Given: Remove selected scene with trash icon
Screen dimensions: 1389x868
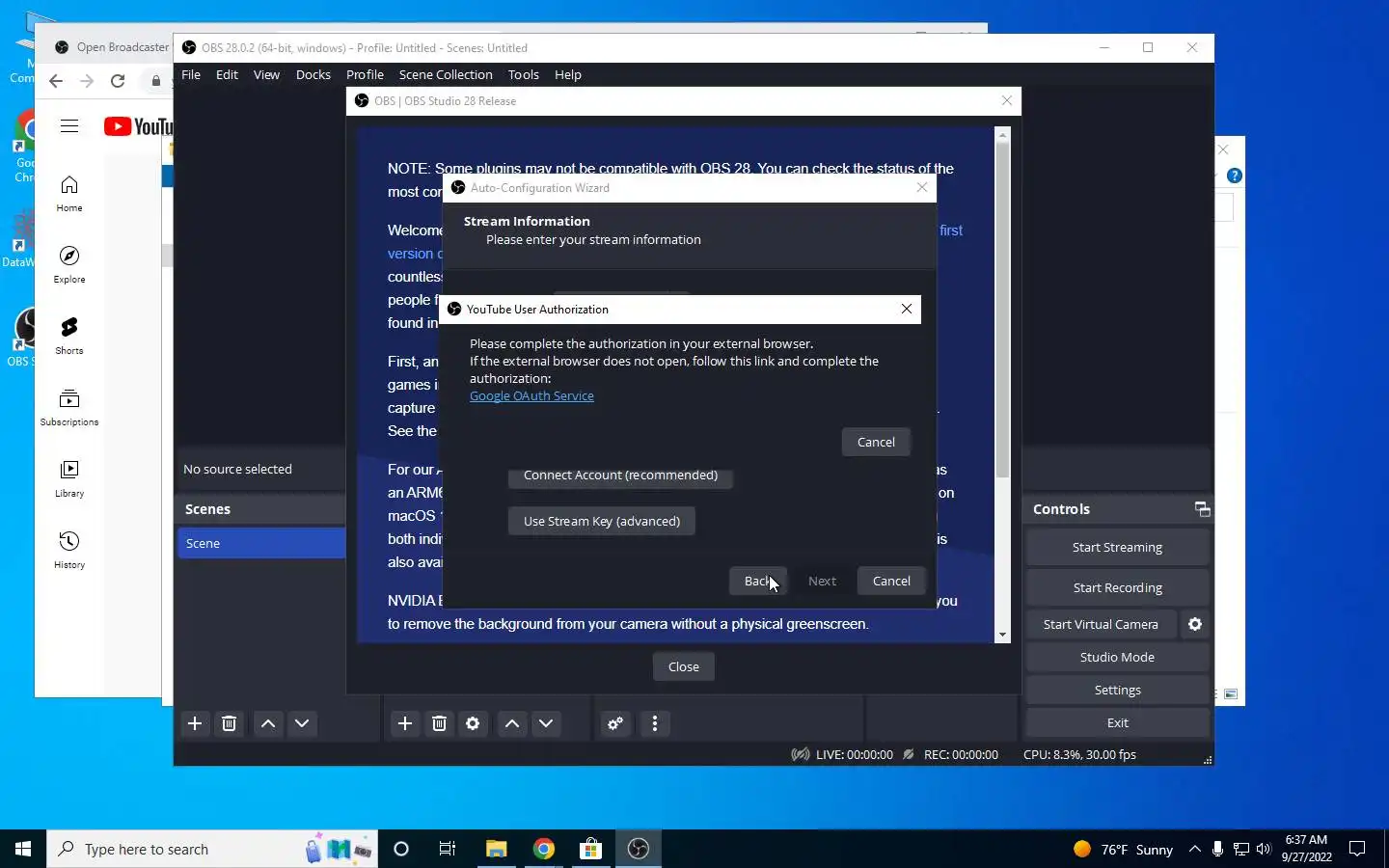Looking at the screenshot, I should coord(229,723).
